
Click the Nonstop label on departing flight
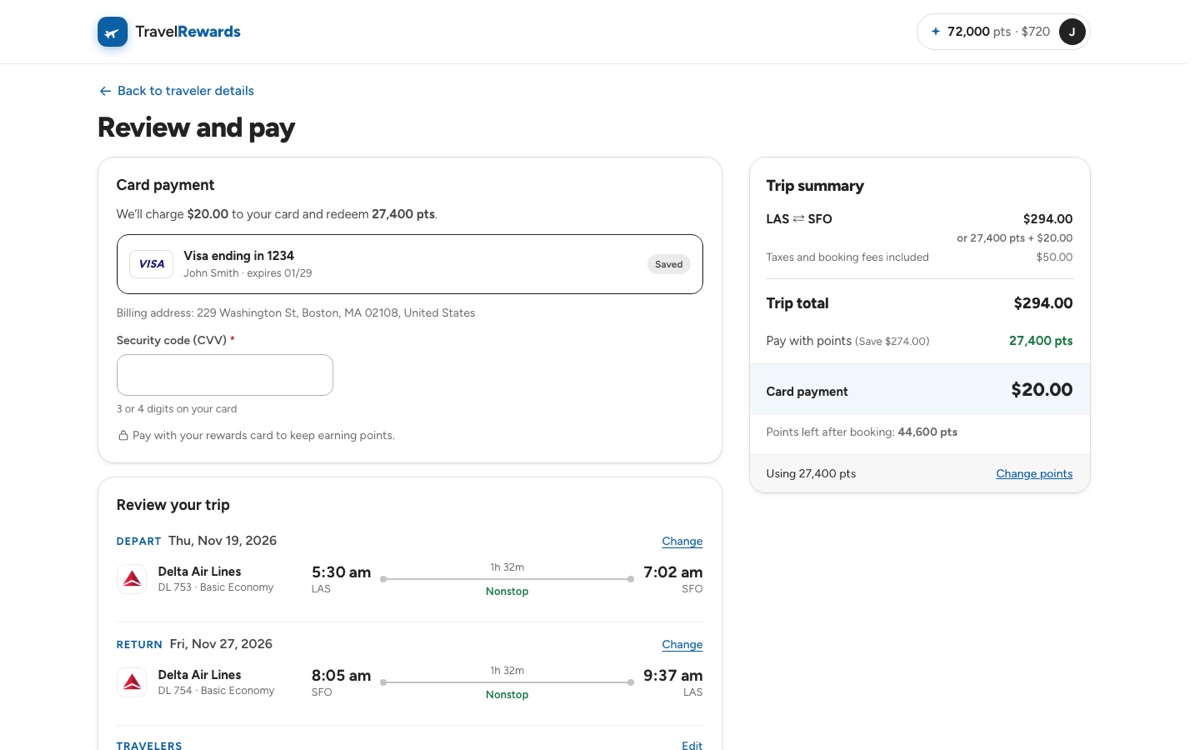pos(507,592)
